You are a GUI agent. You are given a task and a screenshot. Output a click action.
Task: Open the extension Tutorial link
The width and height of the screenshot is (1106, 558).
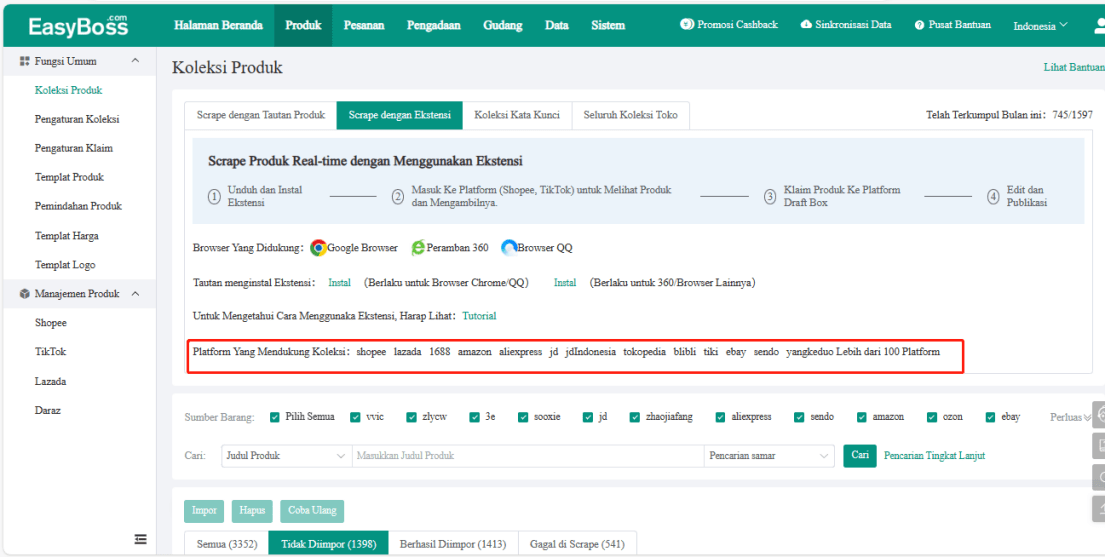pyautogui.click(x=479, y=316)
